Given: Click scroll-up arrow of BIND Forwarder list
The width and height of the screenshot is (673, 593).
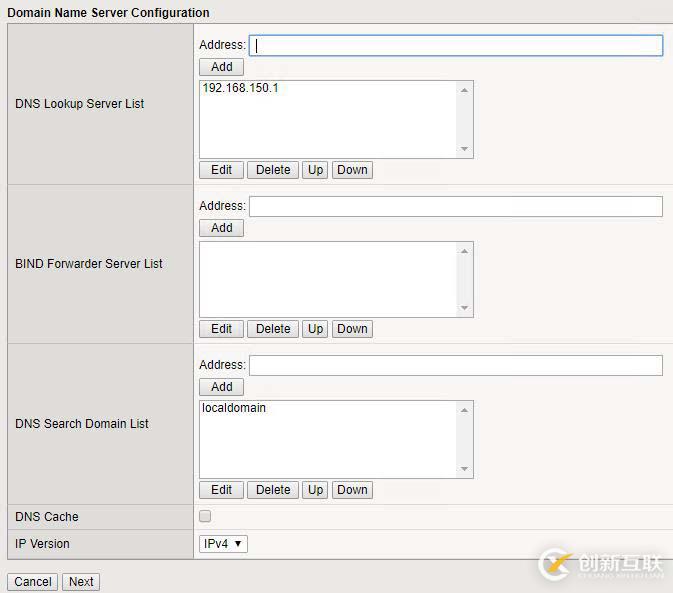Looking at the screenshot, I should pyautogui.click(x=464, y=251).
